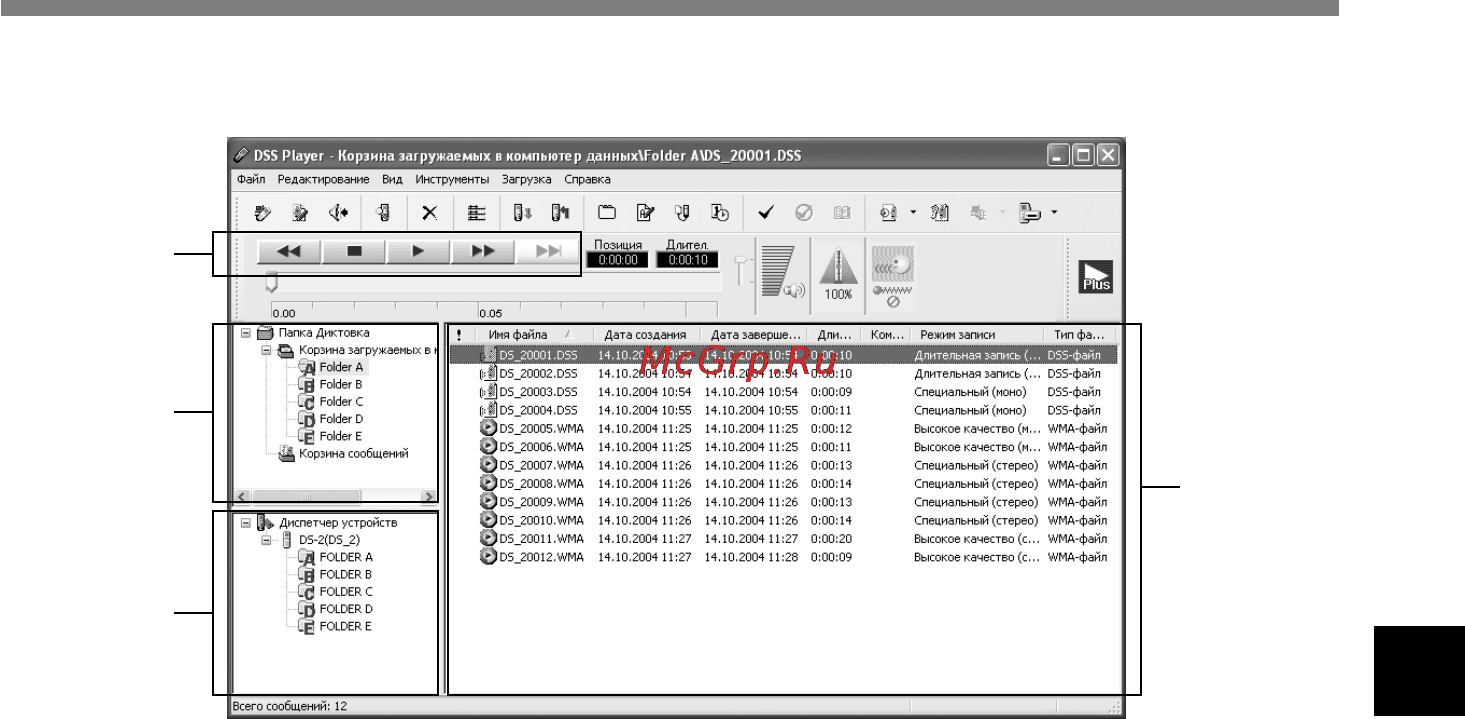Screen dimensions: 1465x719
Task: Open the Файл menu
Action: click(x=251, y=180)
